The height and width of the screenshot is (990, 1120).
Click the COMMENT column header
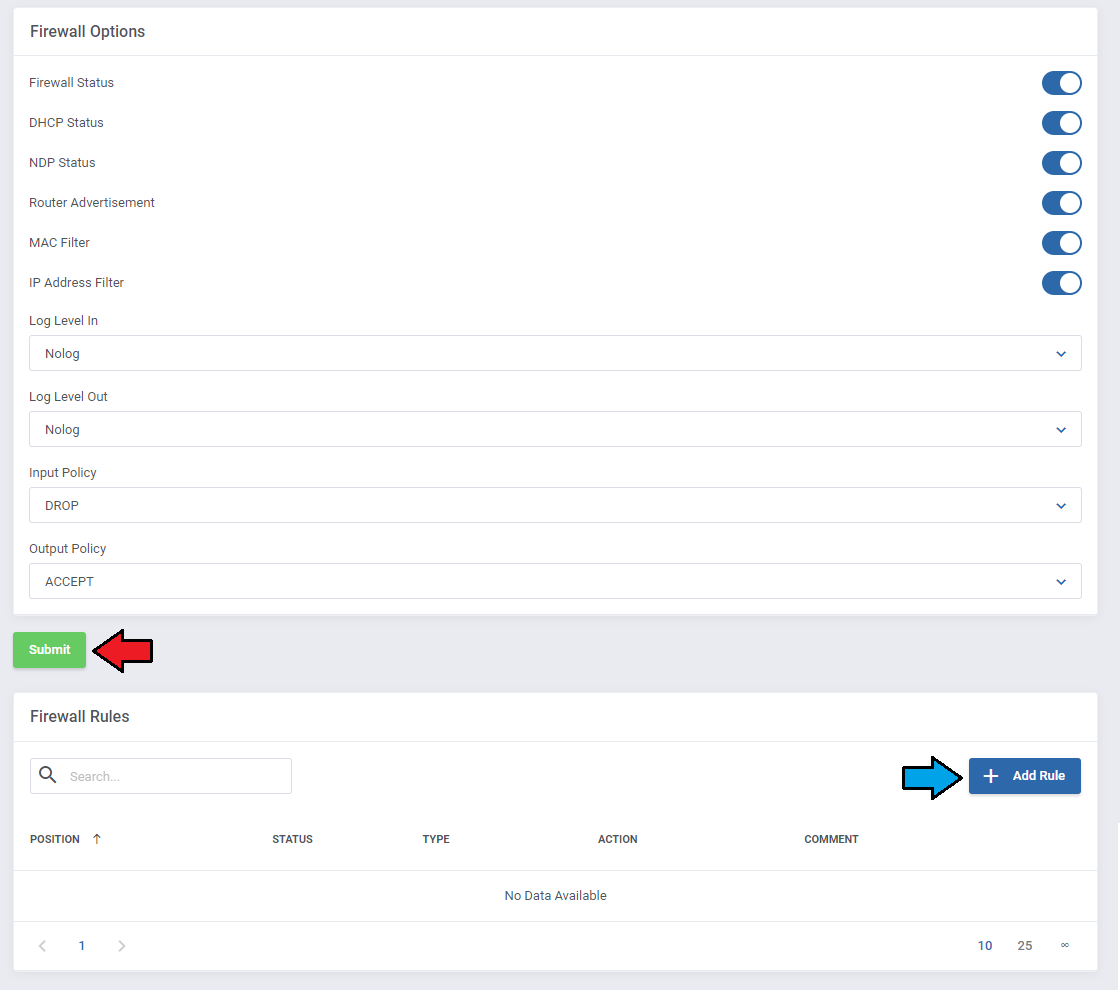(831, 839)
